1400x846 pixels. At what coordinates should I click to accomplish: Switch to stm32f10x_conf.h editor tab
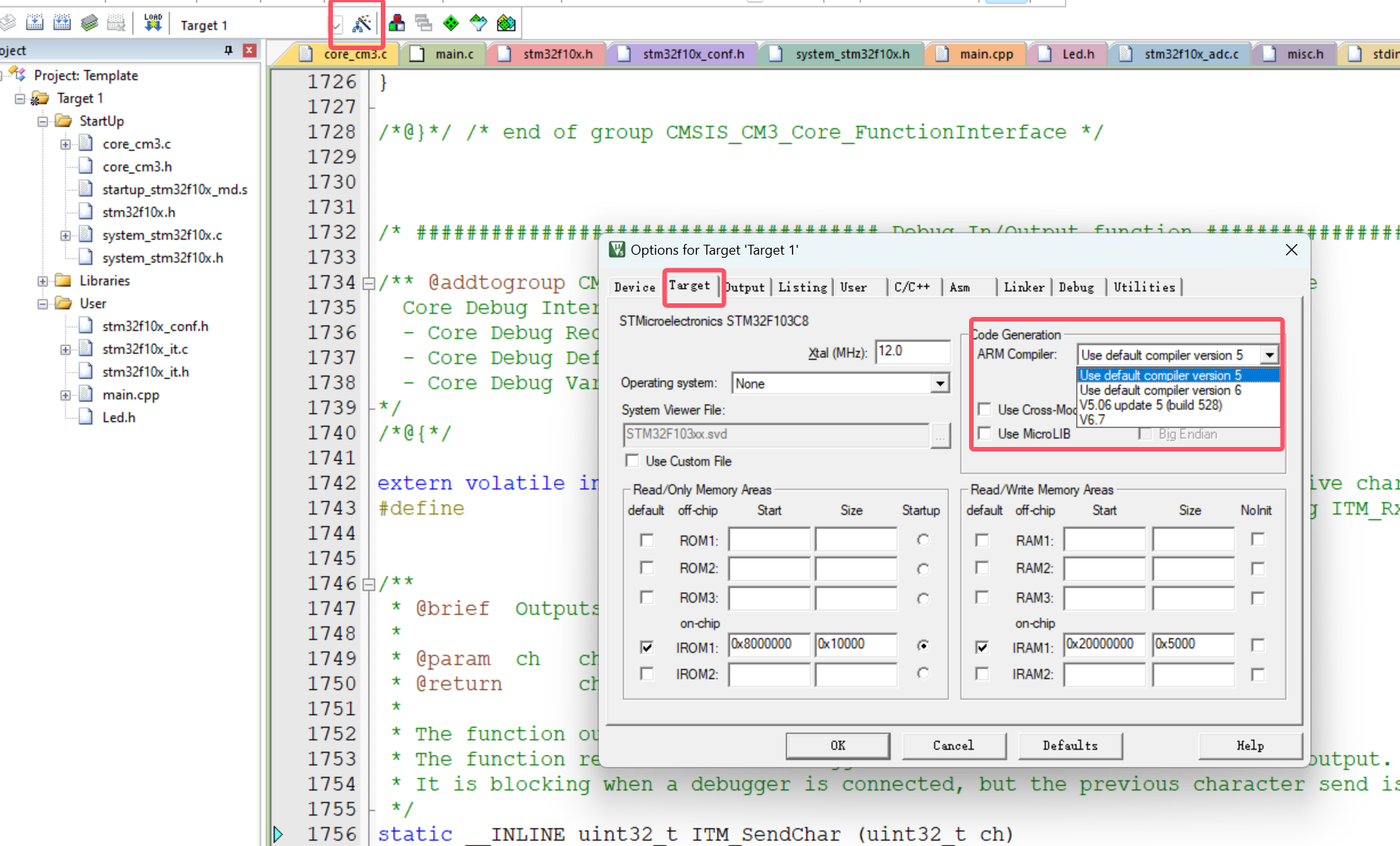click(x=682, y=54)
